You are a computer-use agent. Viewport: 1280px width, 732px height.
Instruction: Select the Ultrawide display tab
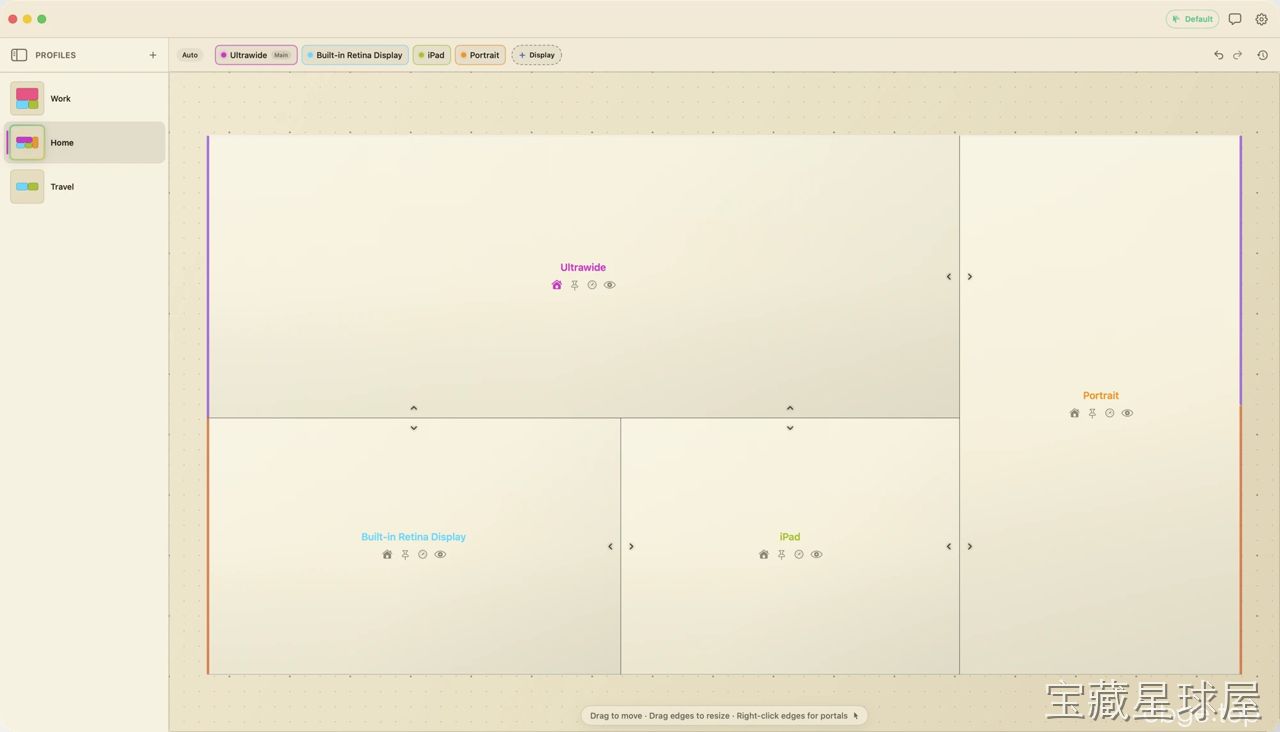[x=256, y=55]
